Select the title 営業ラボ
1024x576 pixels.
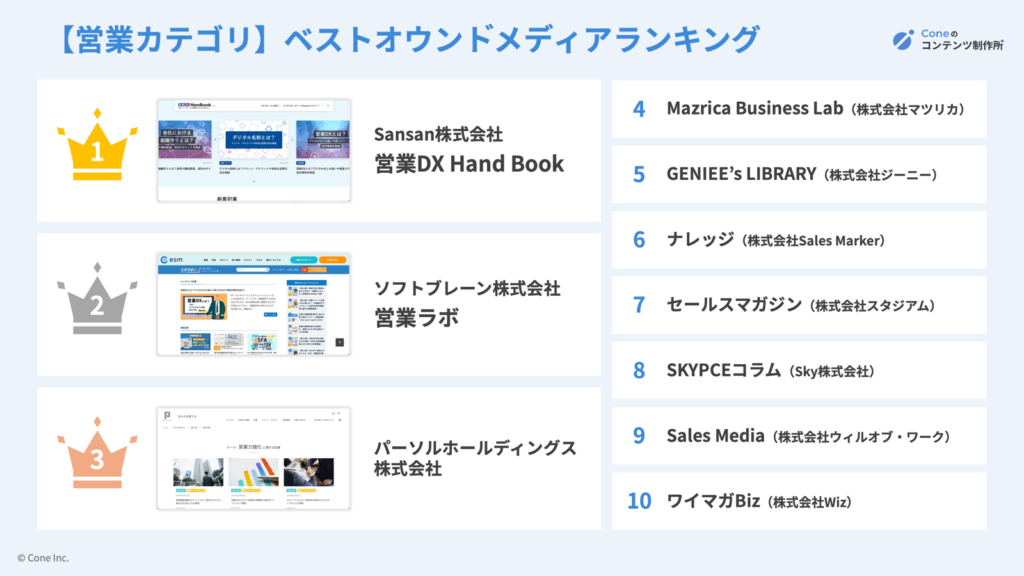coord(416,317)
